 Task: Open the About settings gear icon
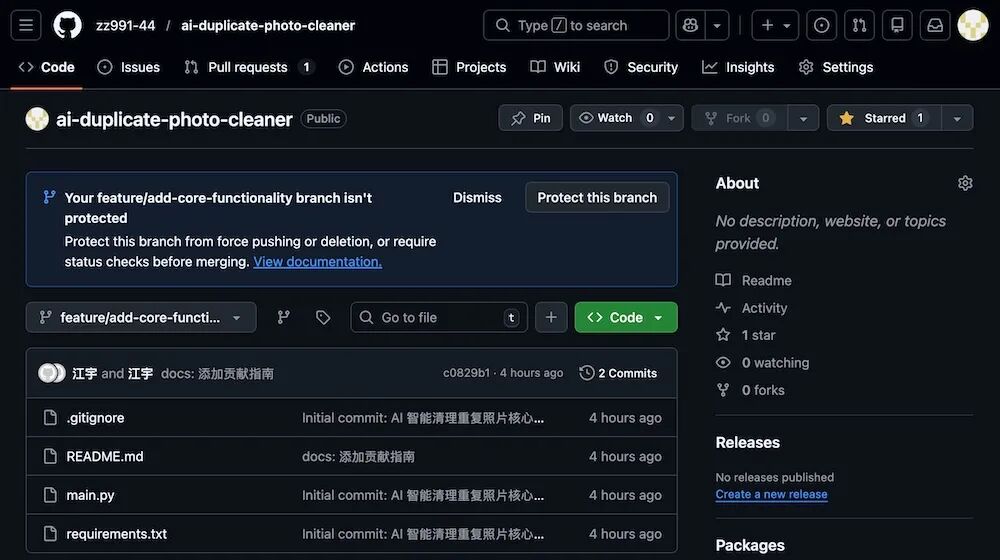tap(965, 183)
